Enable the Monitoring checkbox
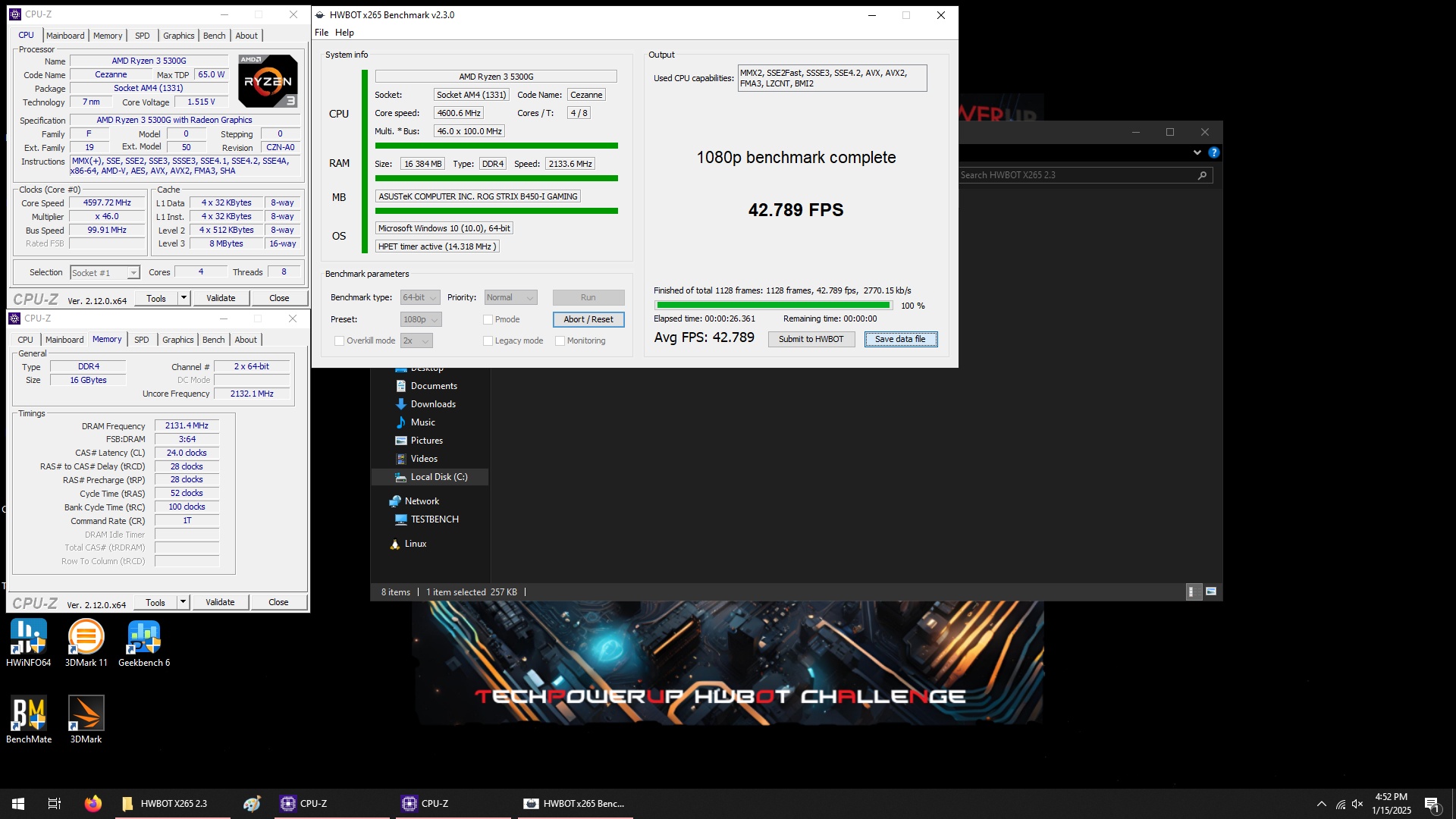This screenshot has width=1456, height=819. pos(560,341)
